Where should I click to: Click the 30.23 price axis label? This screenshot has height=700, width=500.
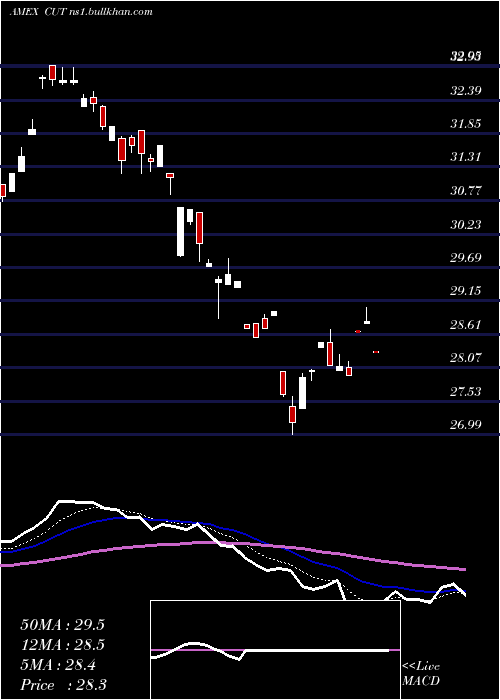point(466,225)
